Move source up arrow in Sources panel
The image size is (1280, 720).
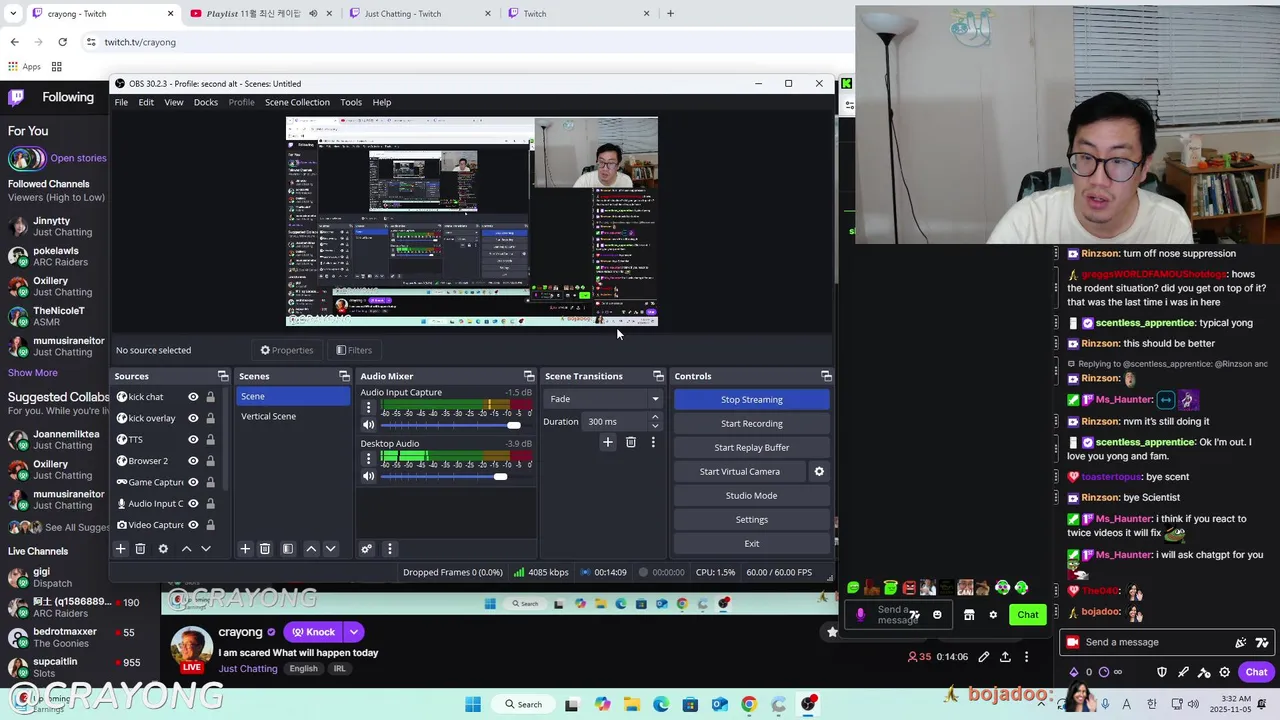[186, 548]
